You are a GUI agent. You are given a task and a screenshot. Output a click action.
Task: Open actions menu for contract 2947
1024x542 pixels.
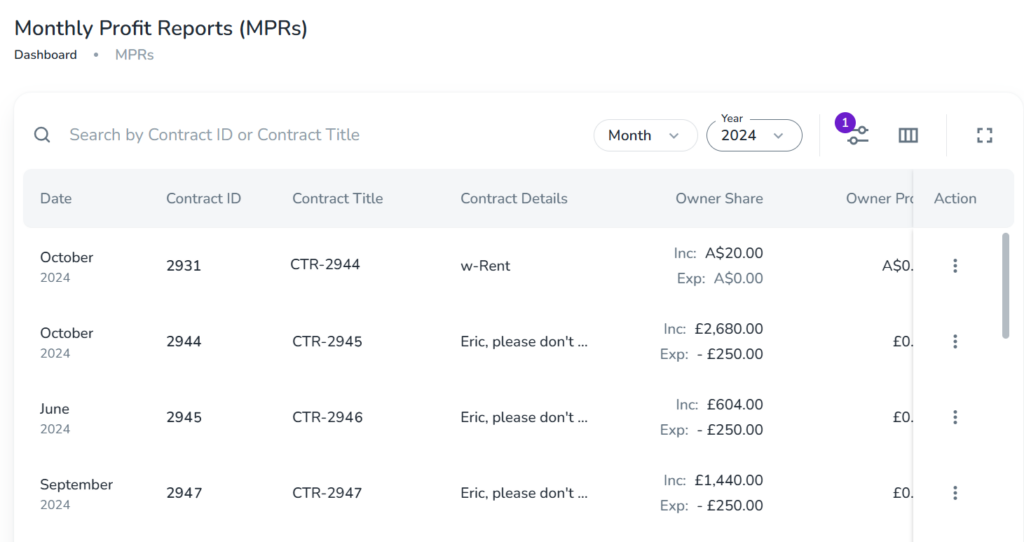click(955, 493)
